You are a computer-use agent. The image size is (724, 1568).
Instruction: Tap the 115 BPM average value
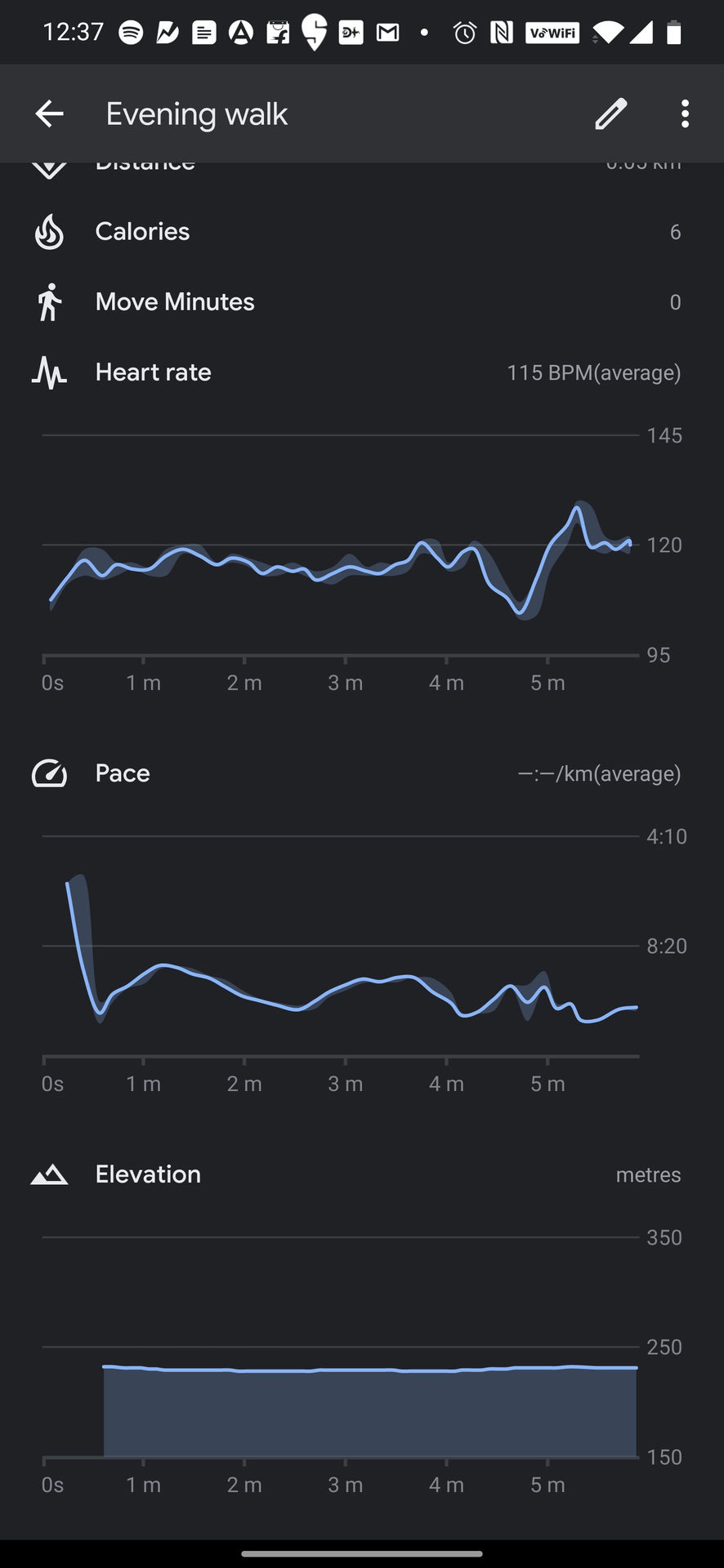click(593, 373)
